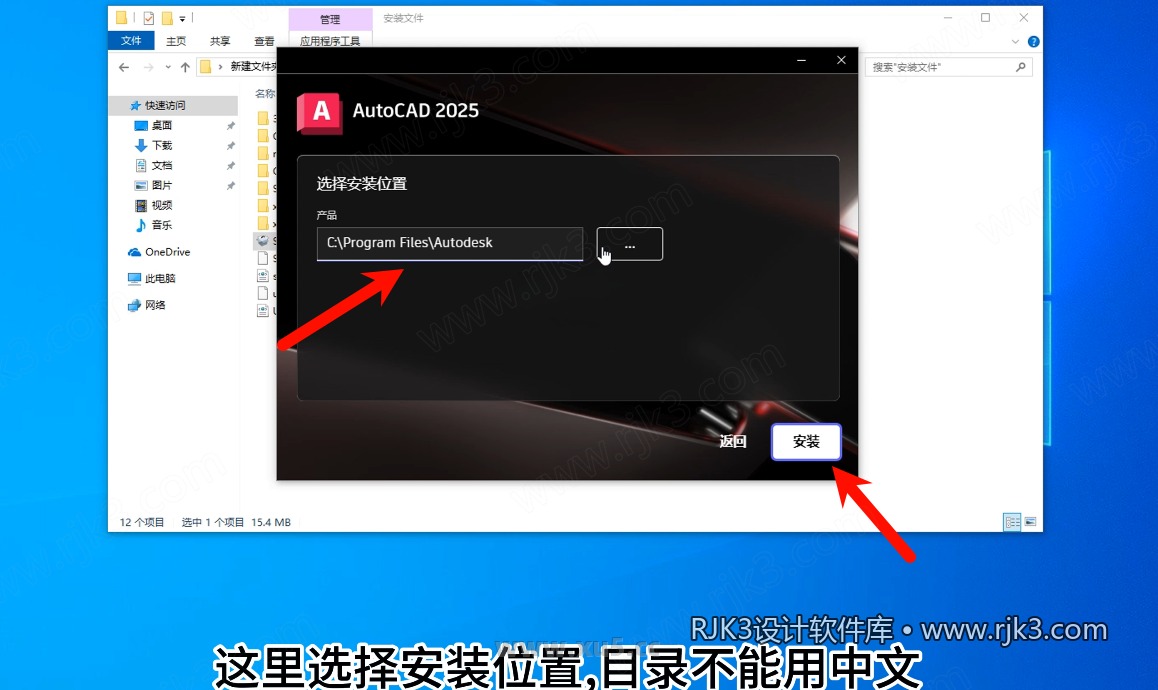Maximize the File Explorer window

[x=985, y=18]
